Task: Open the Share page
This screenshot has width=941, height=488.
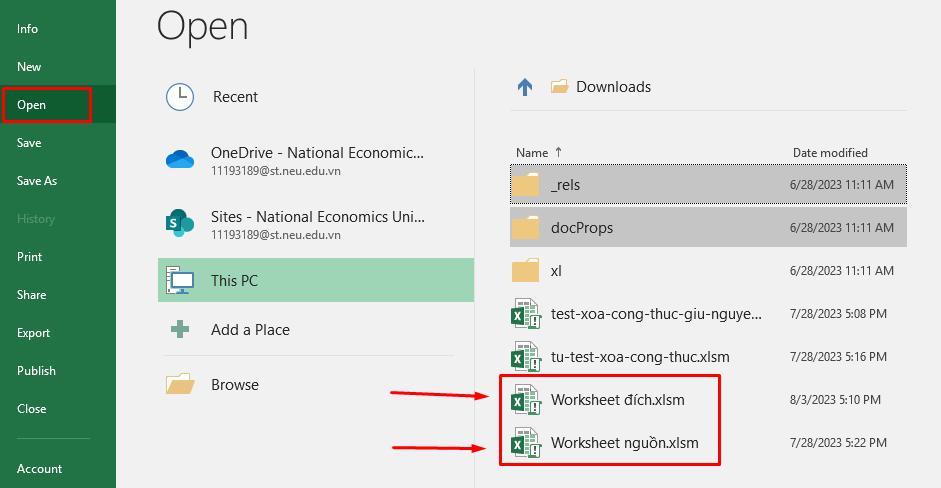Action: (x=58, y=295)
